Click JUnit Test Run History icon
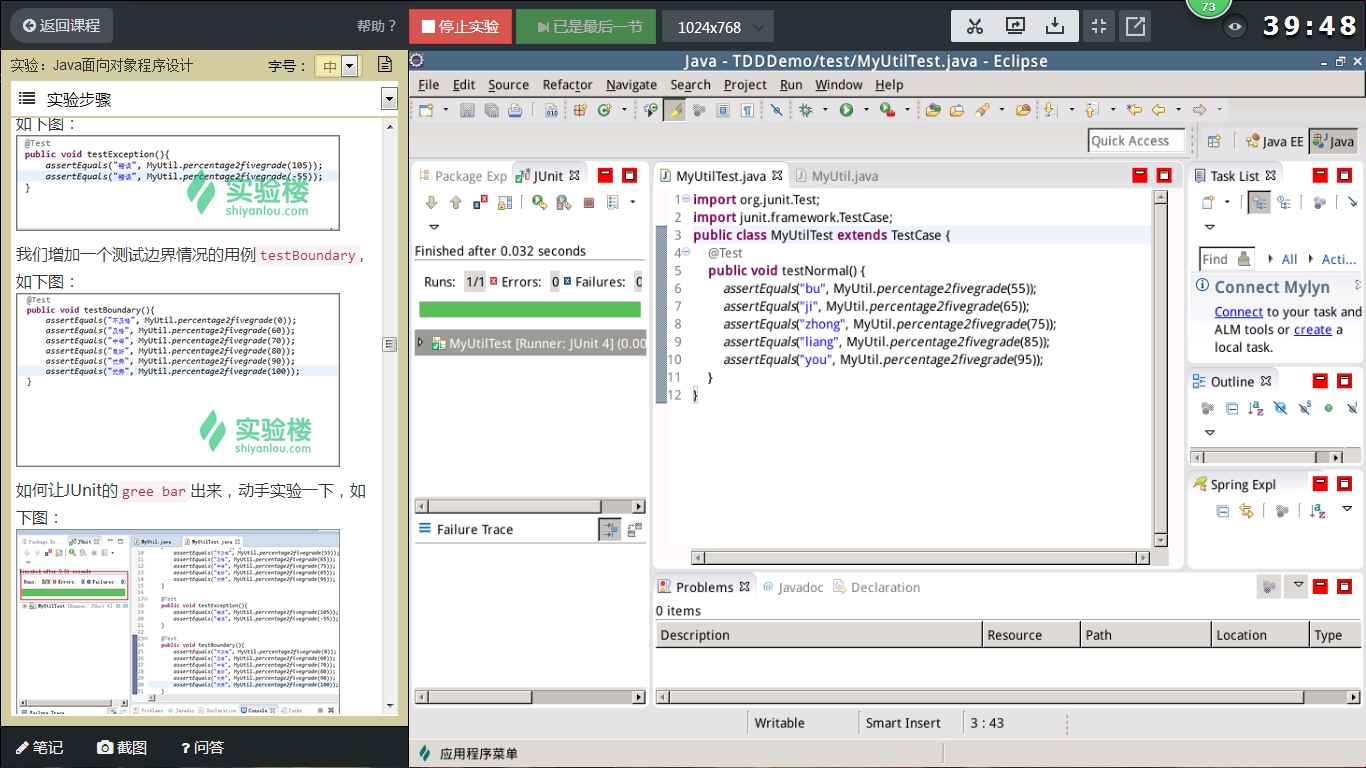Viewport: 1366px width, 768px height. 612,202
